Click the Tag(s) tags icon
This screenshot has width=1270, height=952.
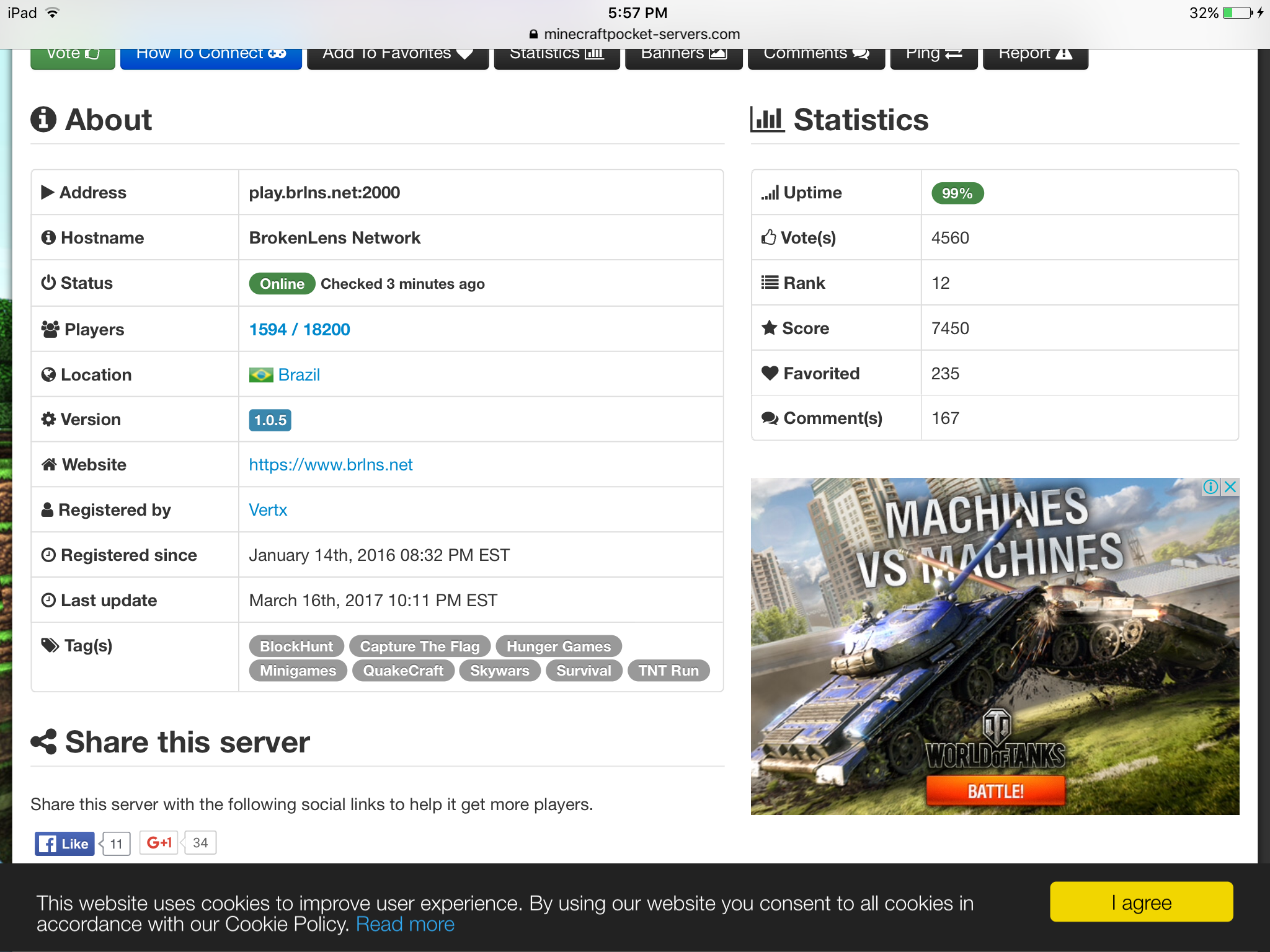tap(50, 645)
